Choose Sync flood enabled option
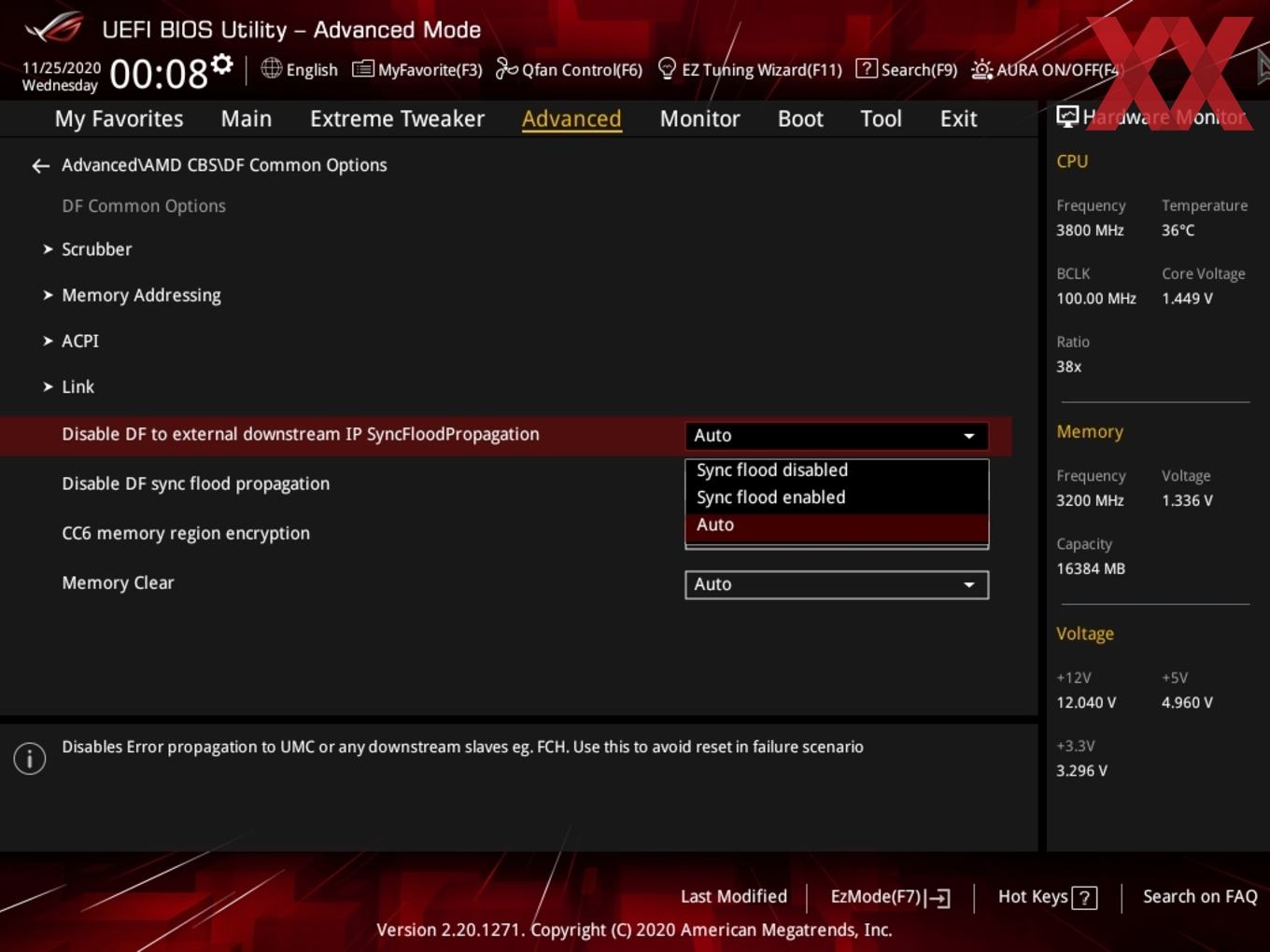1270x952 pixels. coord(837,497)
